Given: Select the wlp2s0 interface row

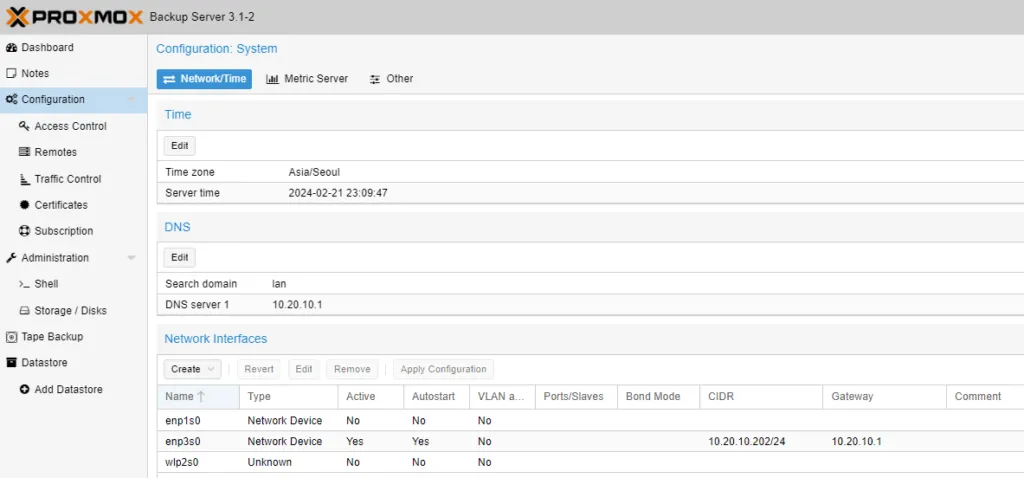Looking at the screenshot, I should click(590, 462).
